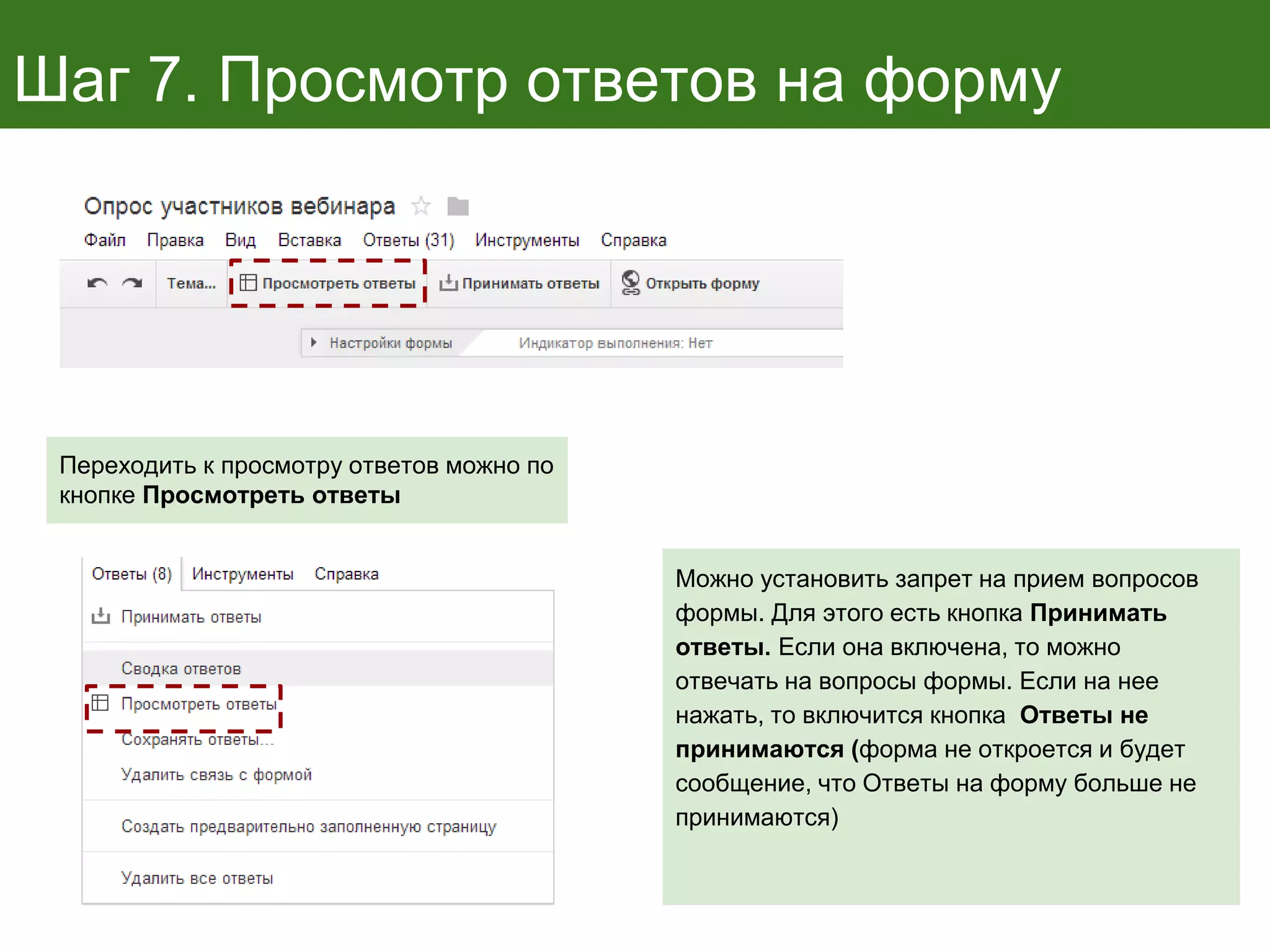Select the Сводка ответов menu item
The height and width of the screenshot is (952, 1270).
coord(317,668)
